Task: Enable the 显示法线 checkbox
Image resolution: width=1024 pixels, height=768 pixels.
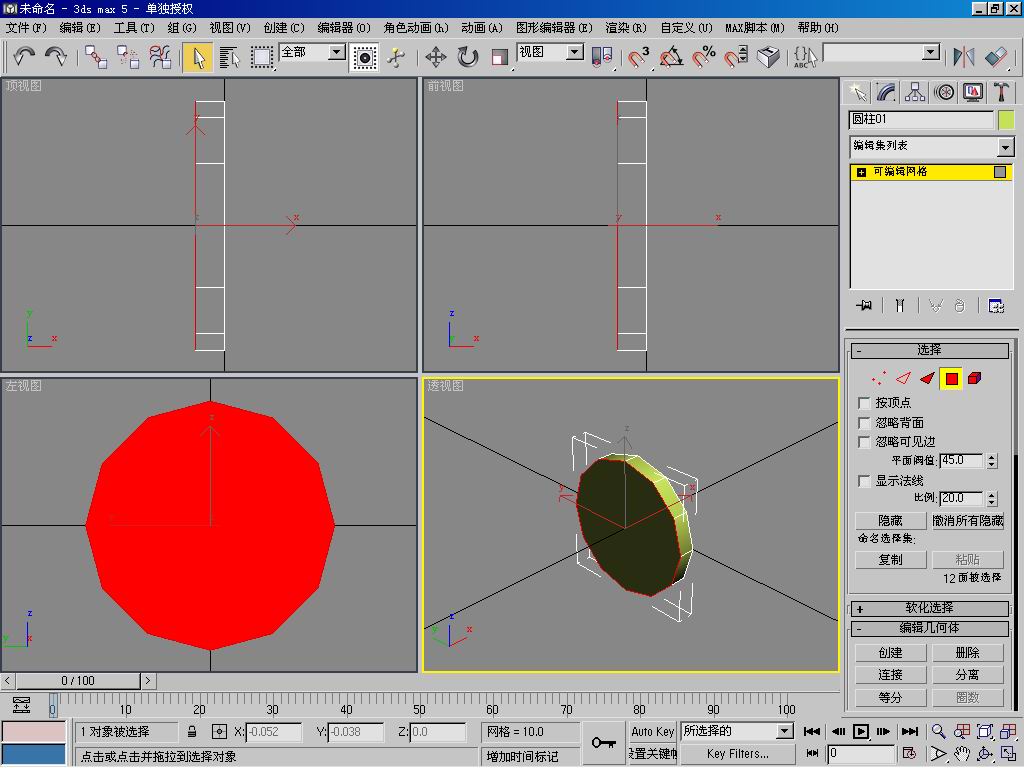Action: [864, 481]
